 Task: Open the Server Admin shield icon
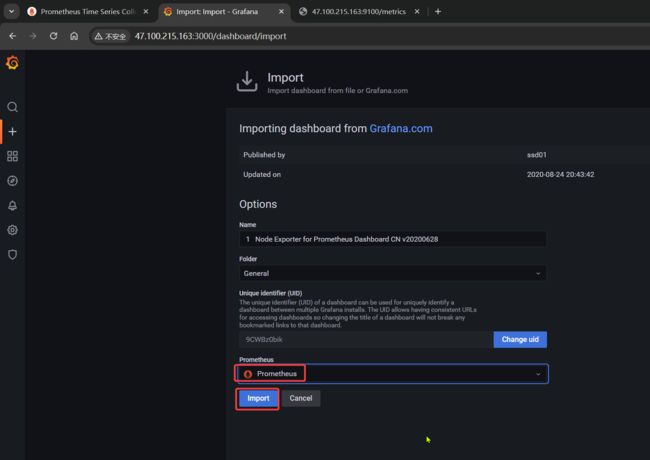click(x=12, y=254)
